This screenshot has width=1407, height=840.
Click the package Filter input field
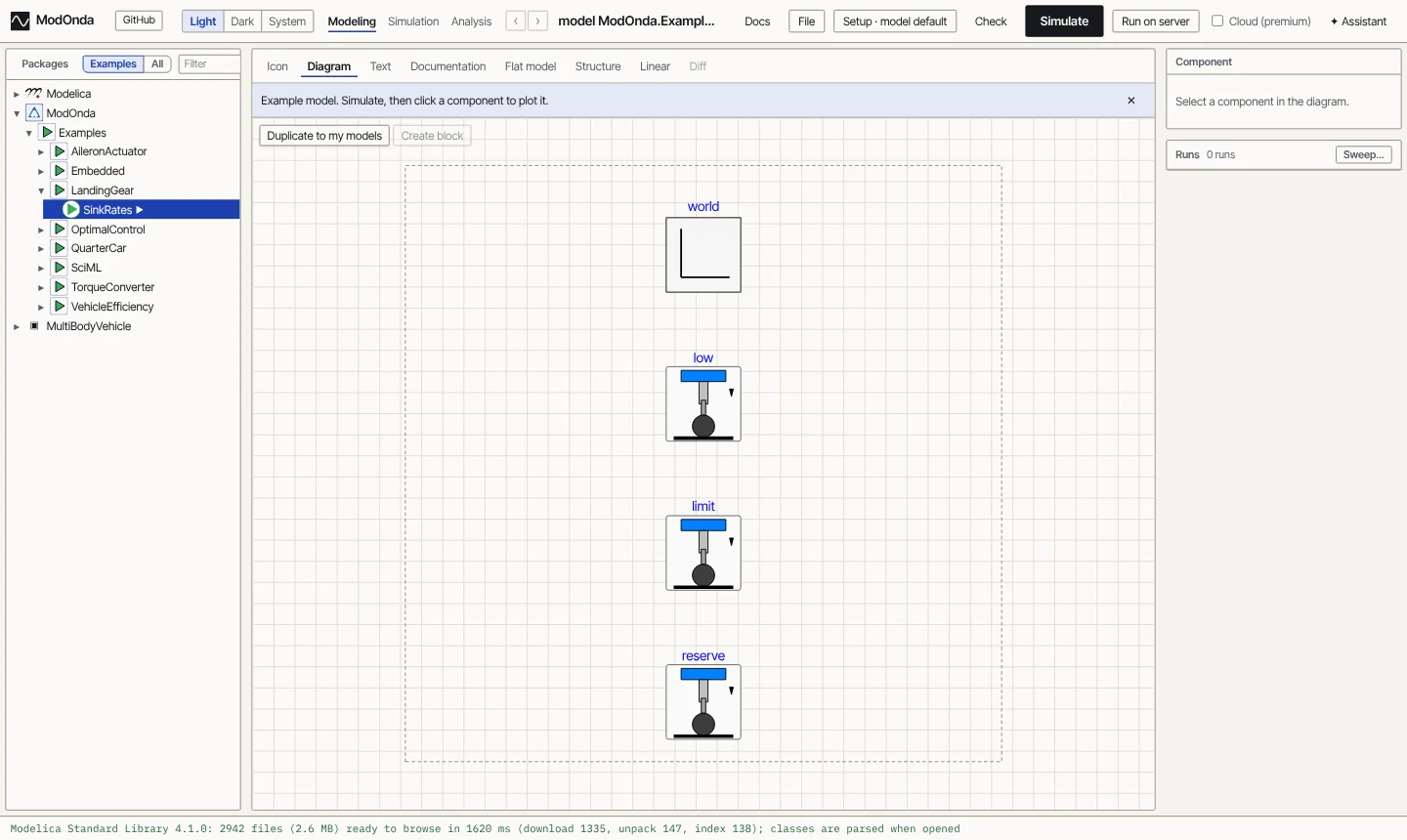click(x=209, y=64)
